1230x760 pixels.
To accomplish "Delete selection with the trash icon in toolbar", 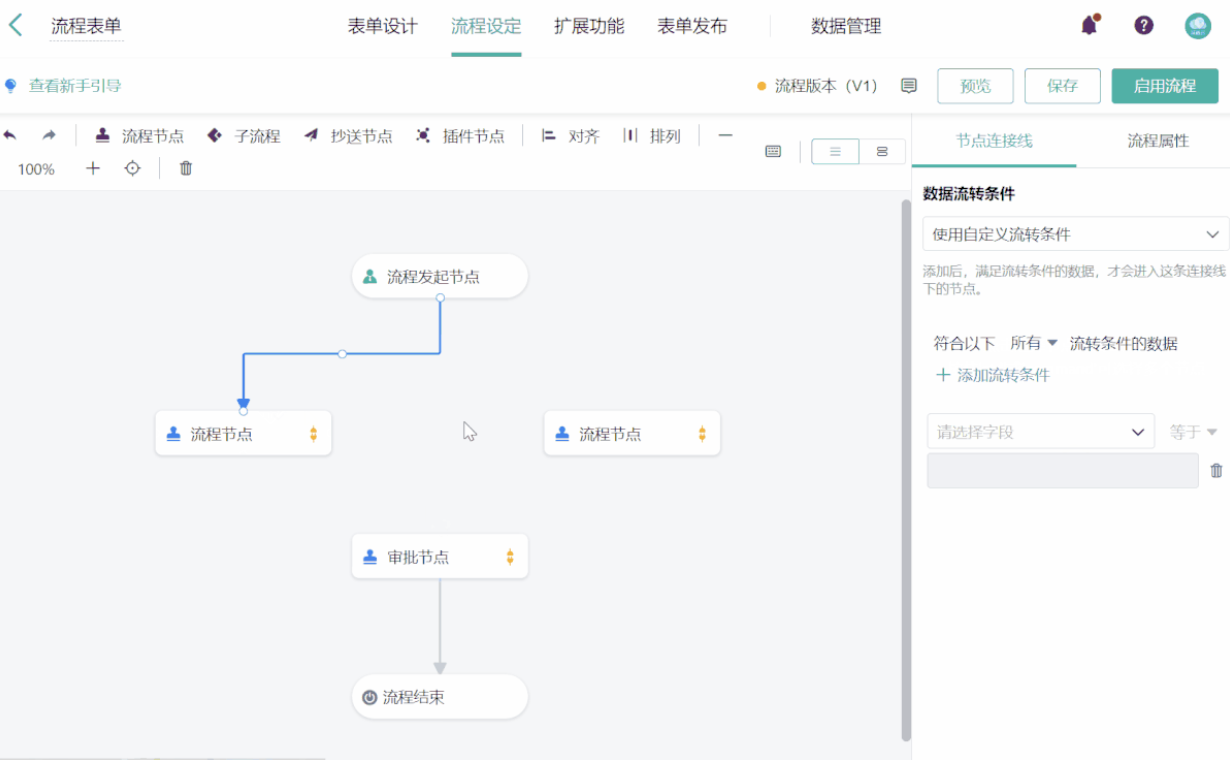I will [x=186, y=168].
